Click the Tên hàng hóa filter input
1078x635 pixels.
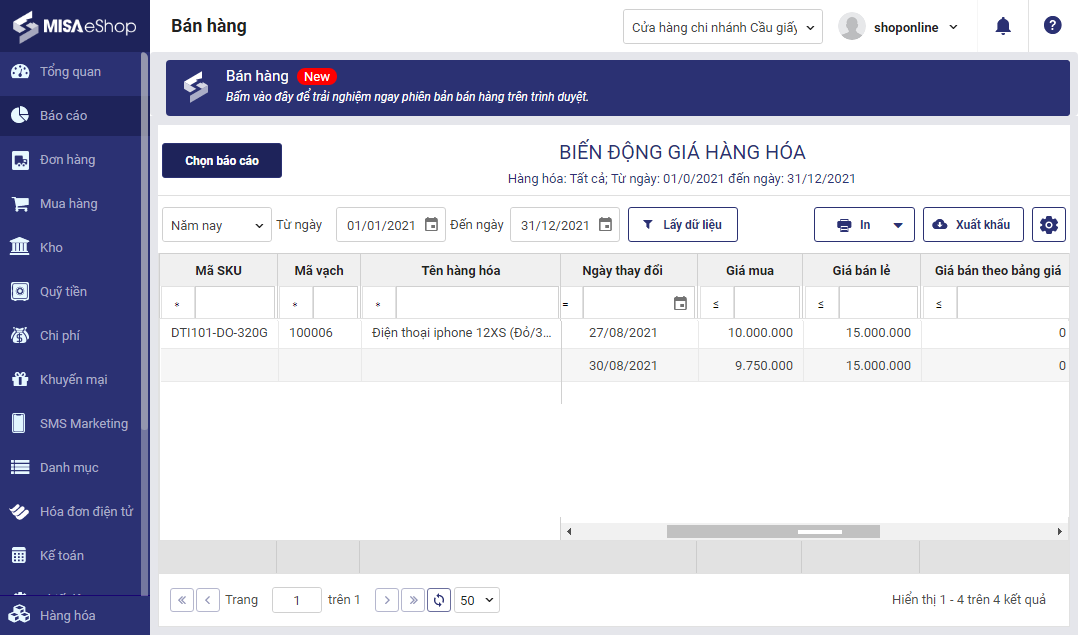click(477, 303)
